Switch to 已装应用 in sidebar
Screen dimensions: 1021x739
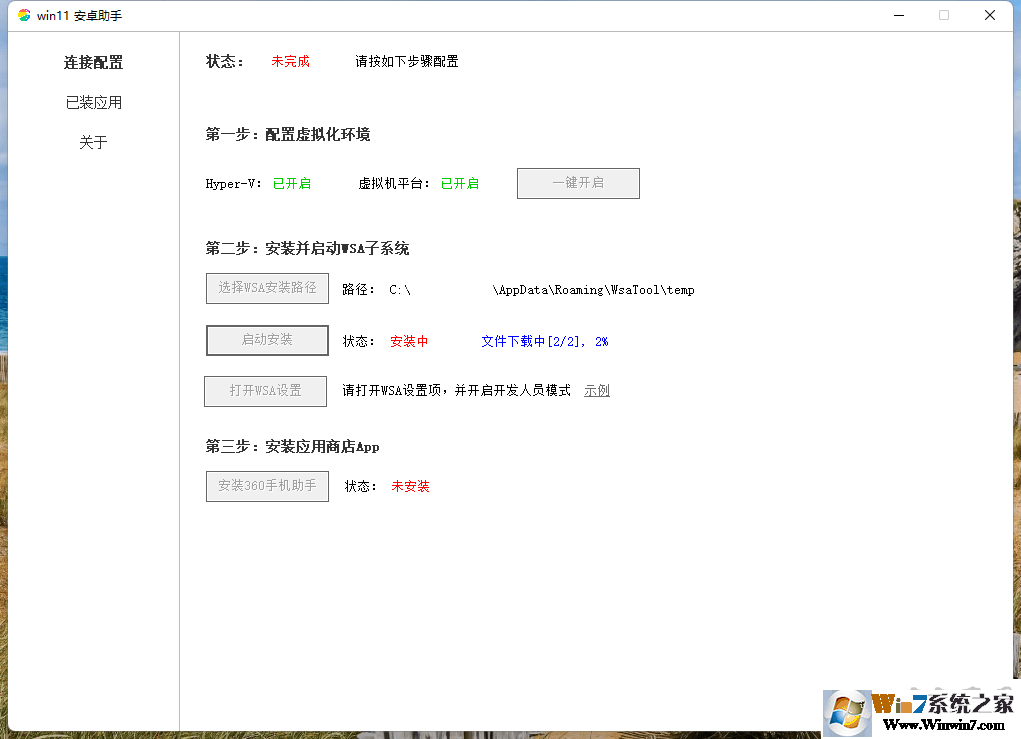tap(93, 102)
